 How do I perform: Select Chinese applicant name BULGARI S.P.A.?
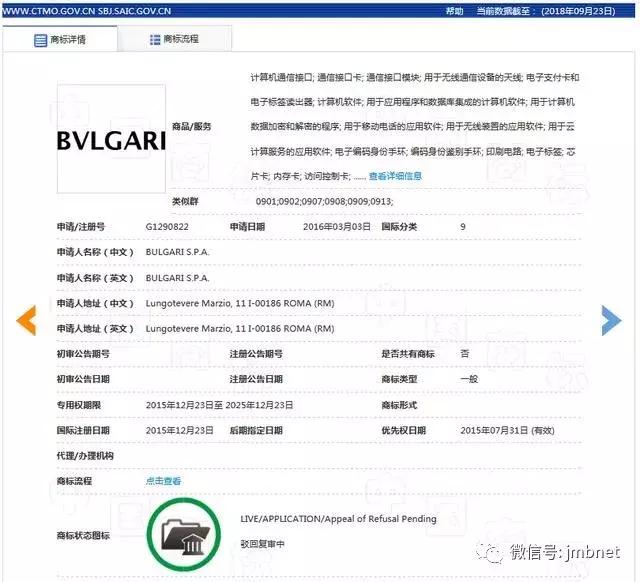tap(178, 252)
